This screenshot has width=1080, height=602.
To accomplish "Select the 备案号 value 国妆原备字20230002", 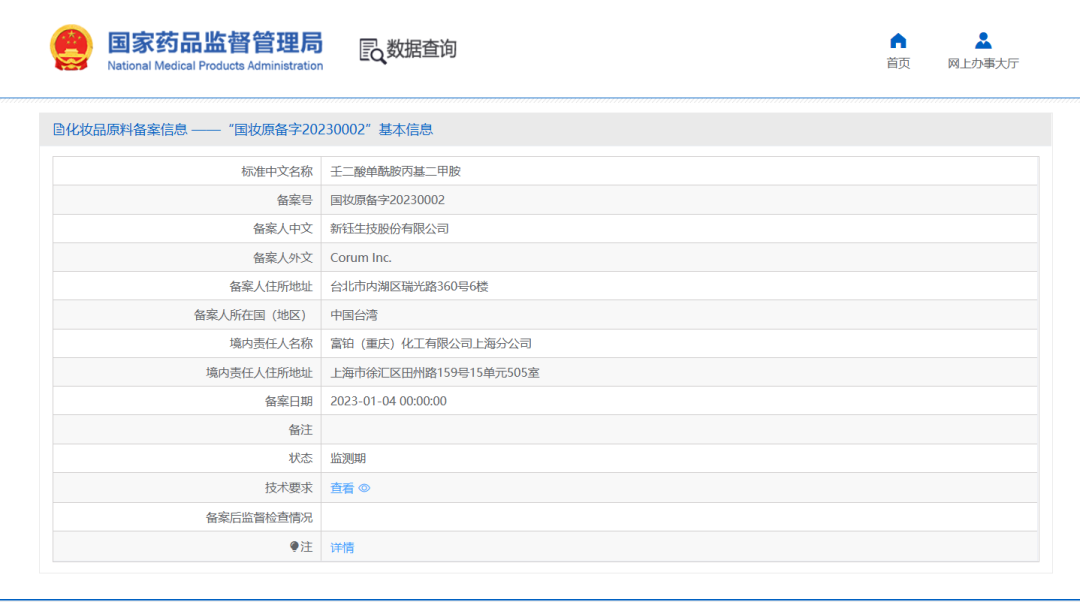I will 387,200.
